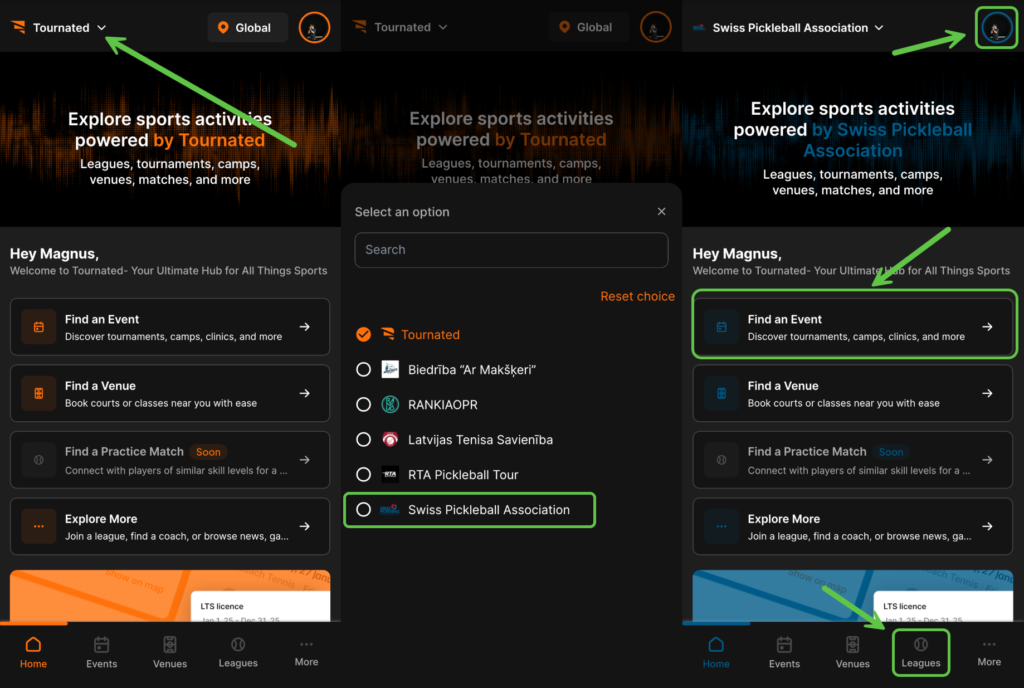Select the Biedrība "Ar Makšķeri" radio button
The height and width of the screenshot is (688, 1024).
(364, 369)
